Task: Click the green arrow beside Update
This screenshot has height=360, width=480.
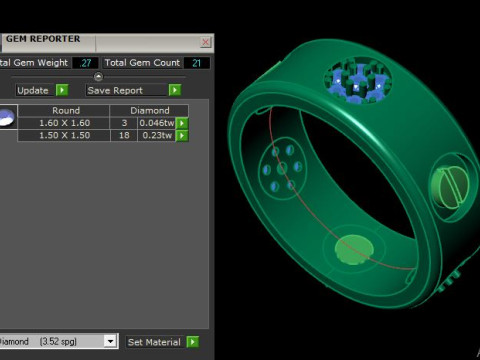Action: tap(62, 90)
